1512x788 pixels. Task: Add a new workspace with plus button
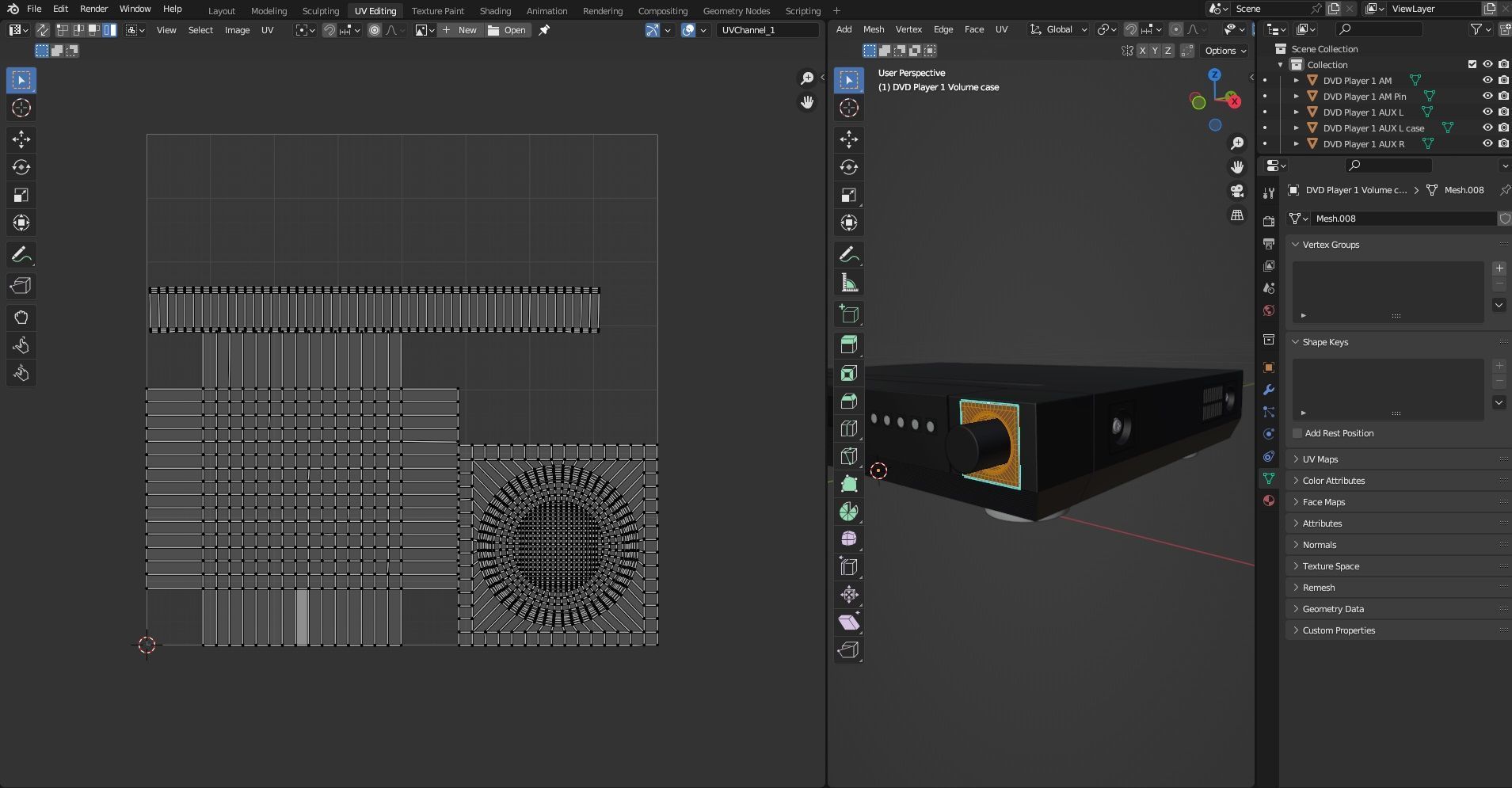click(836, 10)
